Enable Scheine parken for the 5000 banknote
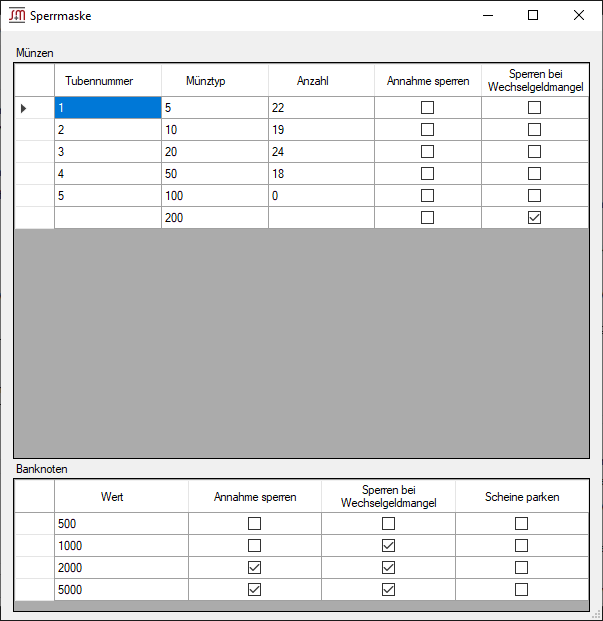 click(521, 590)
